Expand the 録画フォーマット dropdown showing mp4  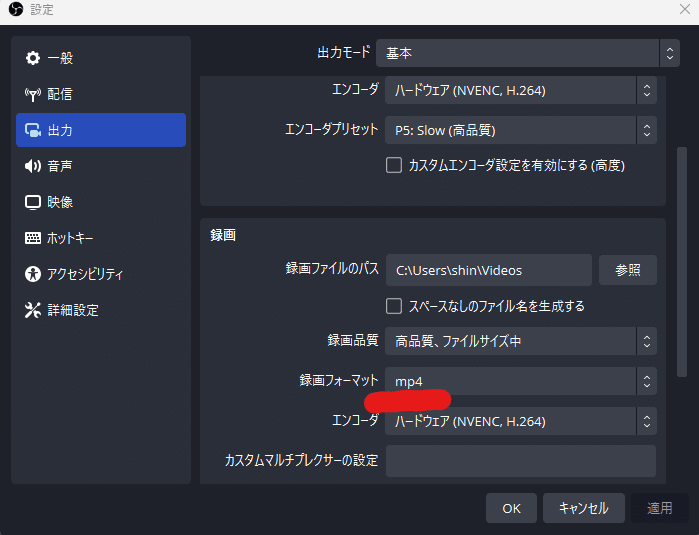pos(521,381)
